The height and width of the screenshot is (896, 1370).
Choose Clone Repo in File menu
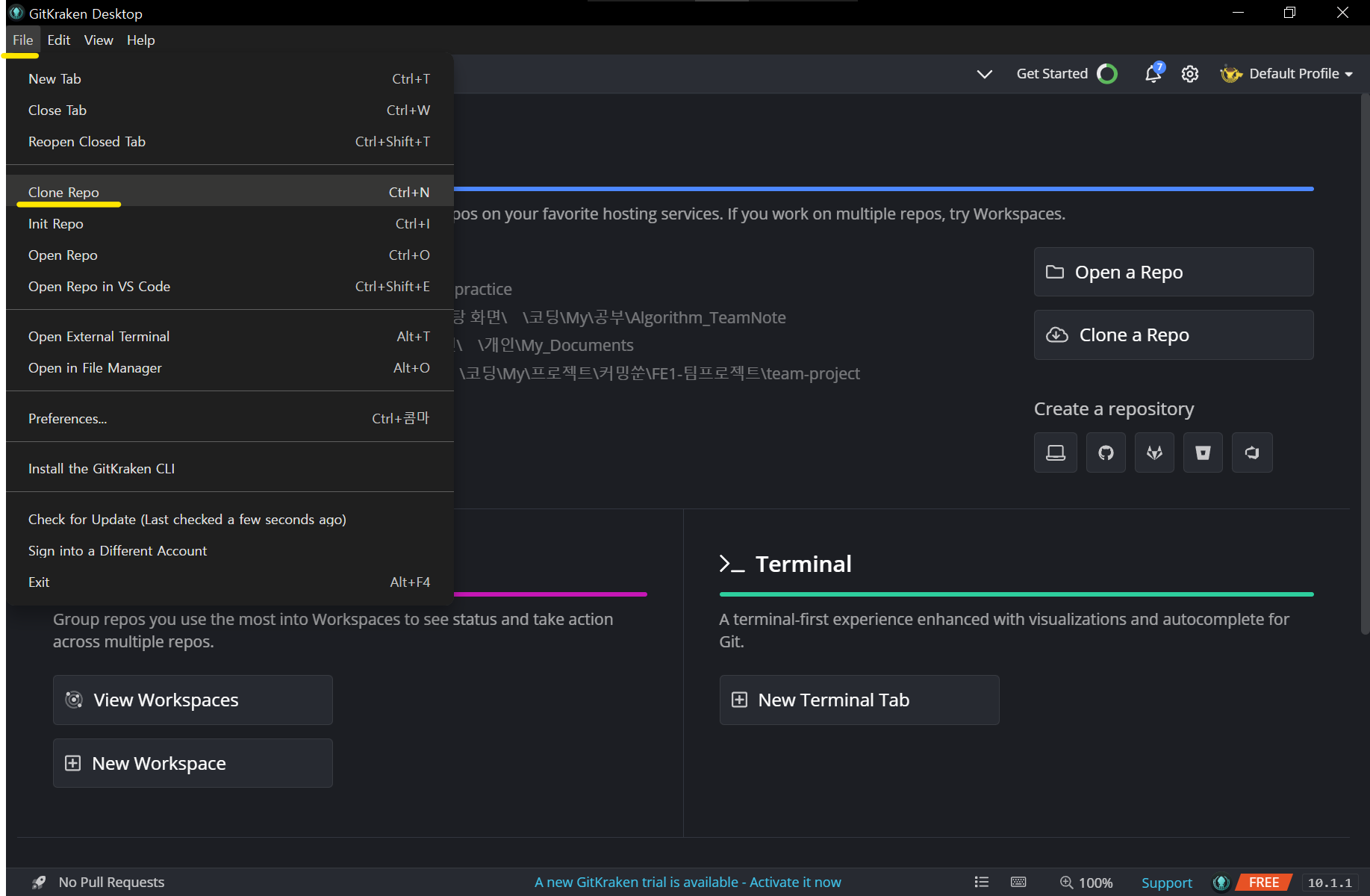coord(230,192)
